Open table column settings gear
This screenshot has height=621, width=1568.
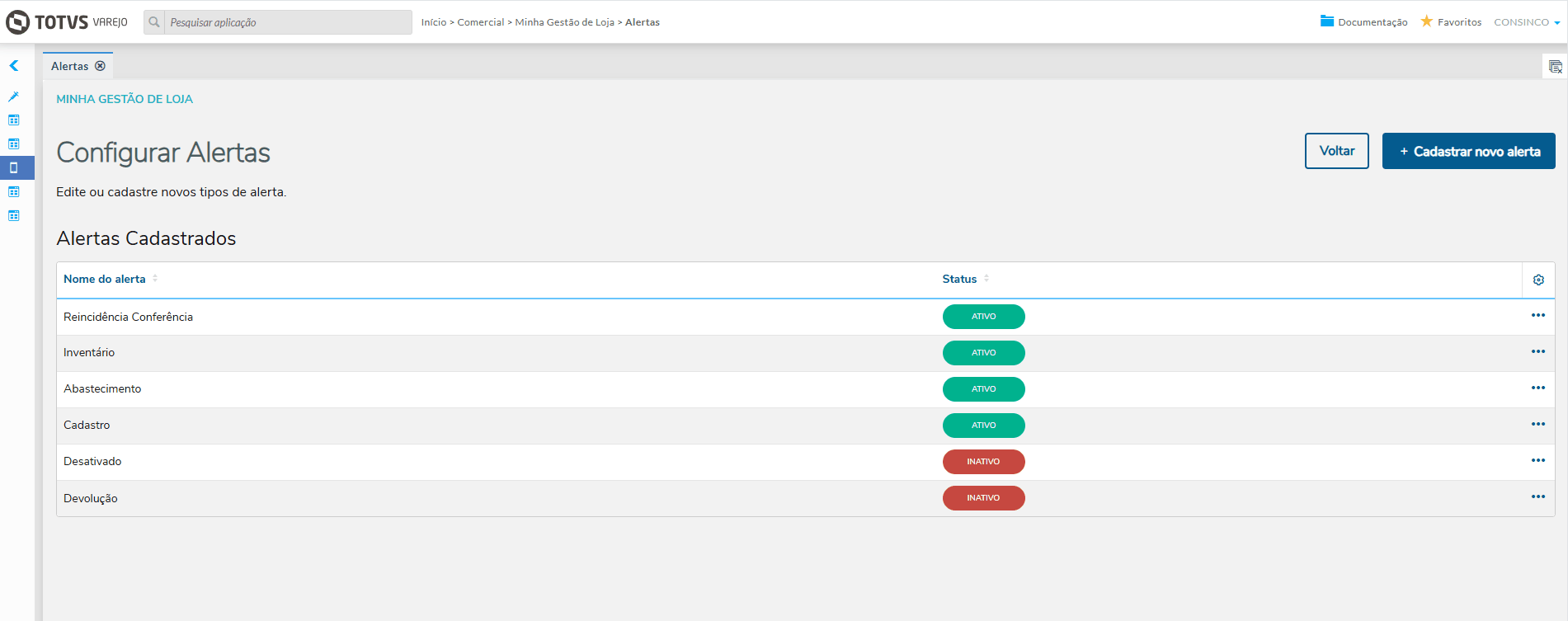1538,280
